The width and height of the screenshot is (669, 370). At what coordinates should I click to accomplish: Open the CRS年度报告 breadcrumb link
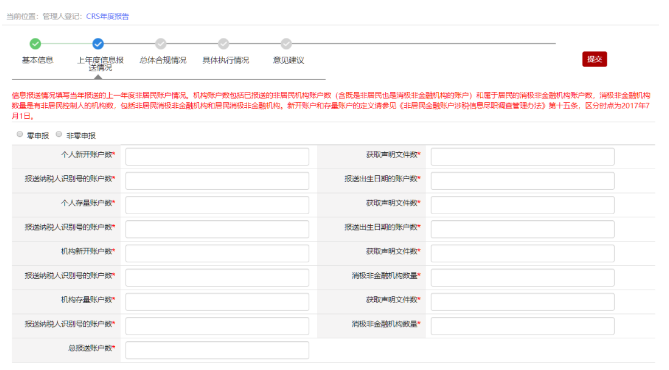tap(108, 16)
